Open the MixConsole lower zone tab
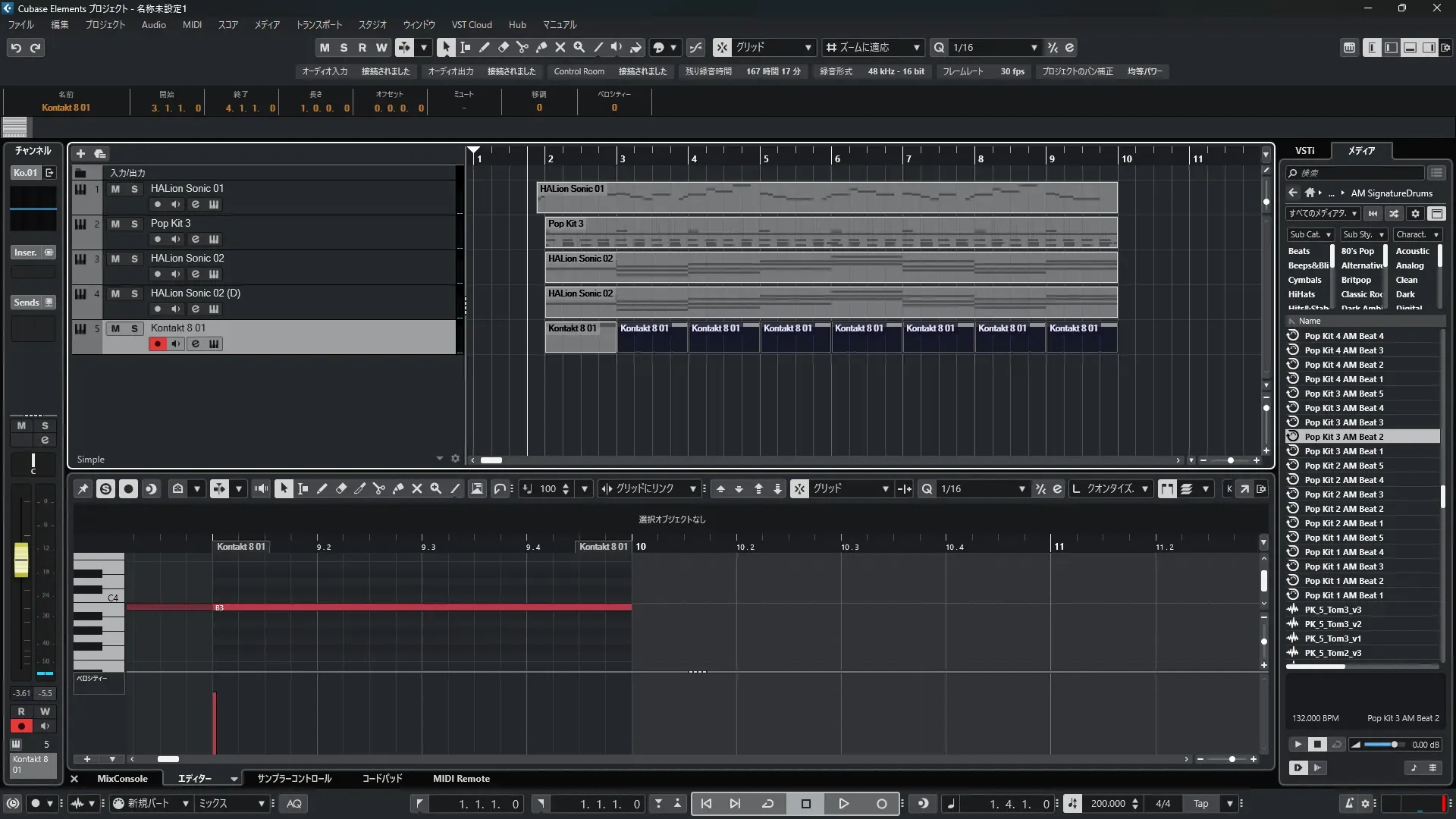This screenshot has width=1456, height=819. tap(122, 779)
